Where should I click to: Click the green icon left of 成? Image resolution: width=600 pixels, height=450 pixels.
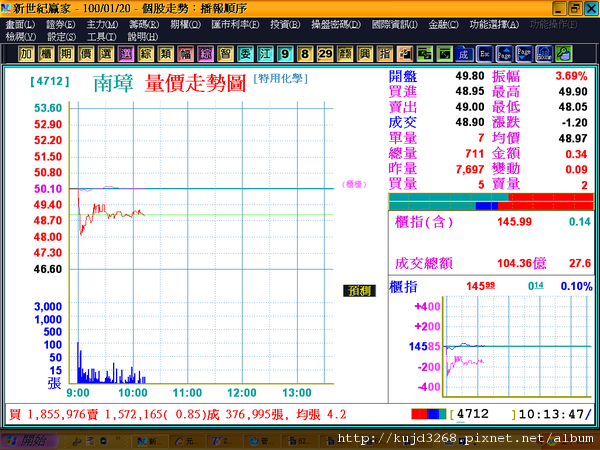[x=444, y=54]
